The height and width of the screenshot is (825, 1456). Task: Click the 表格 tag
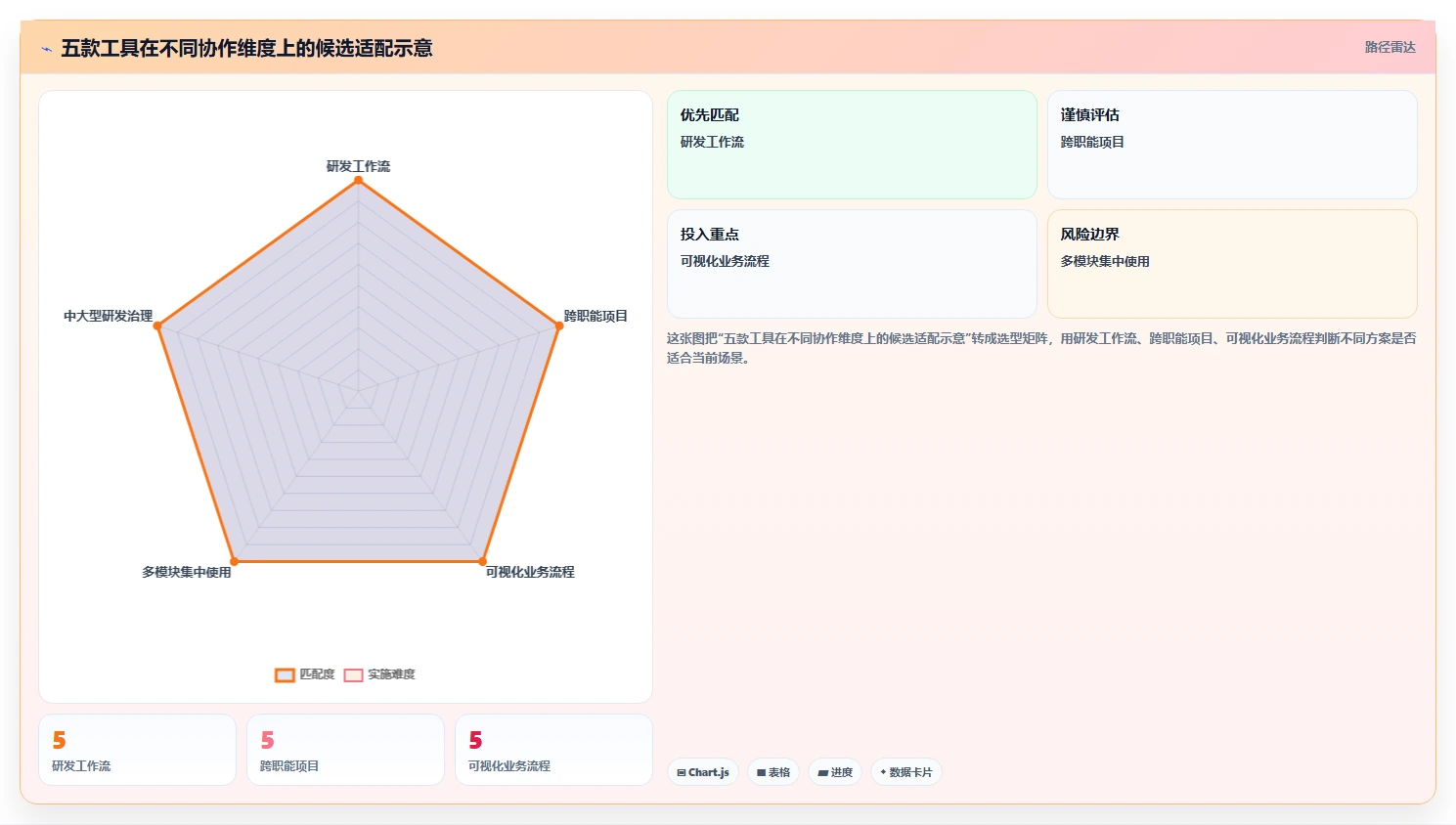(x=773, y=772)
